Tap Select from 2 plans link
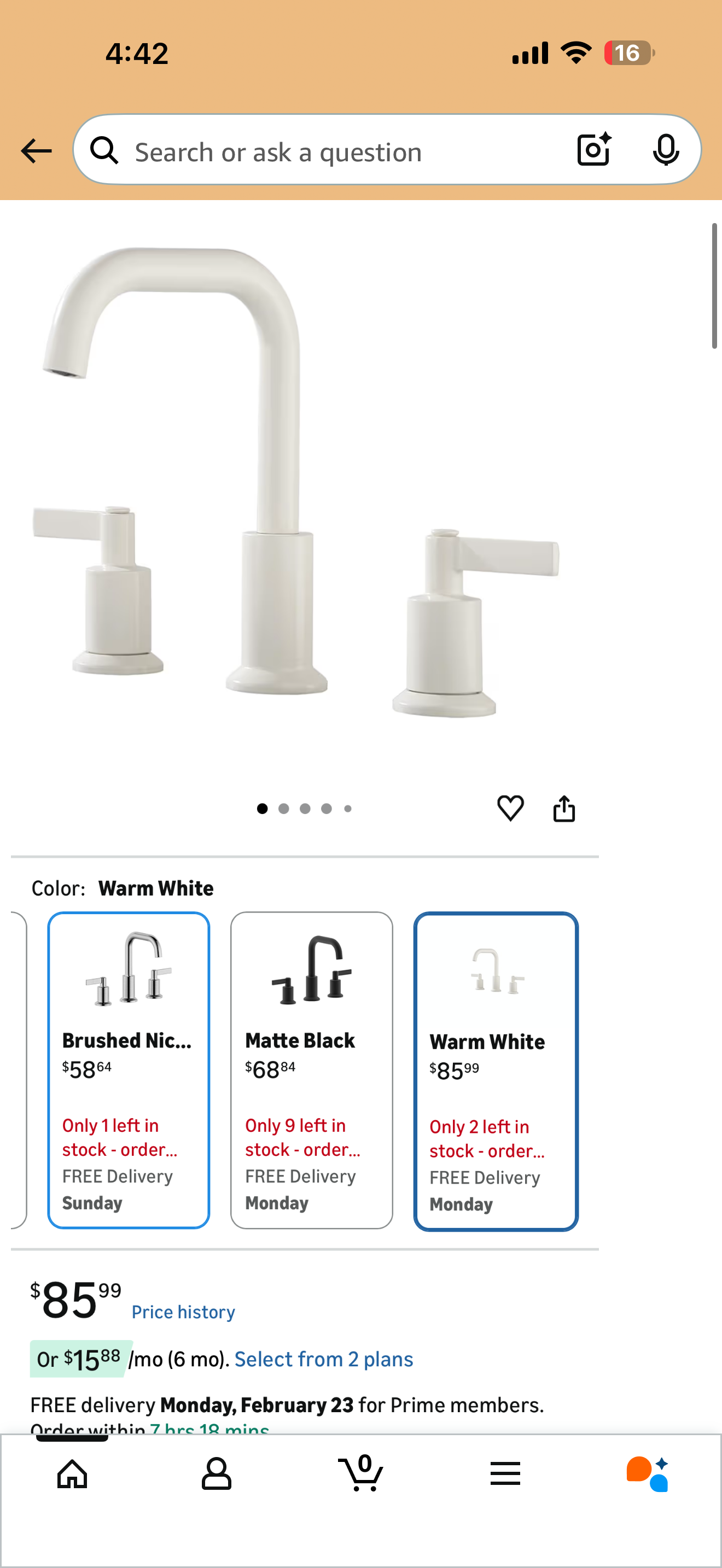 (324, 1359)
